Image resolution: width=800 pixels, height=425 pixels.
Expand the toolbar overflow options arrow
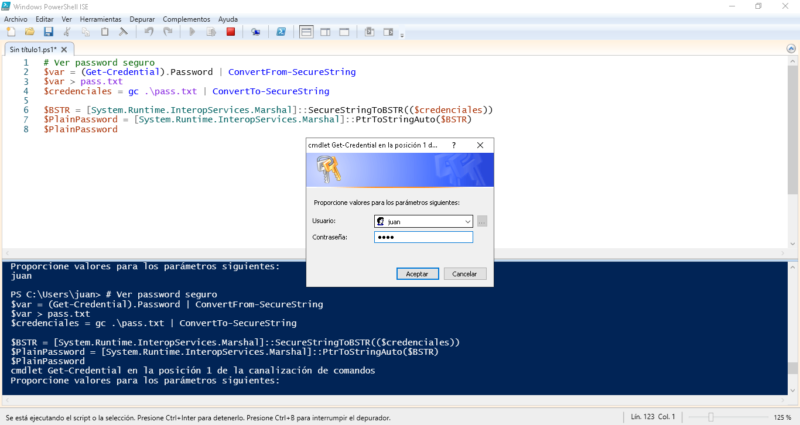point(402,35)
